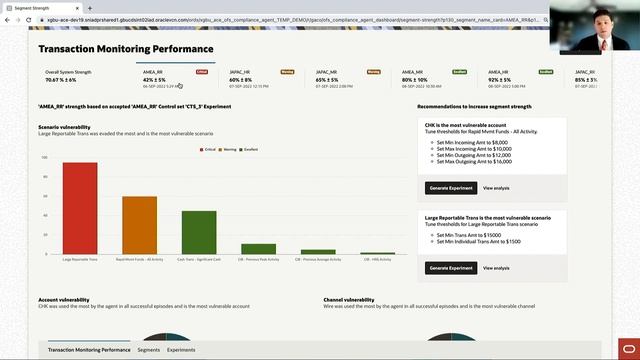Click the orange Warning badge on the JAPAC_MR card
The height and width of the screenshot is (360, 640).
373,72
